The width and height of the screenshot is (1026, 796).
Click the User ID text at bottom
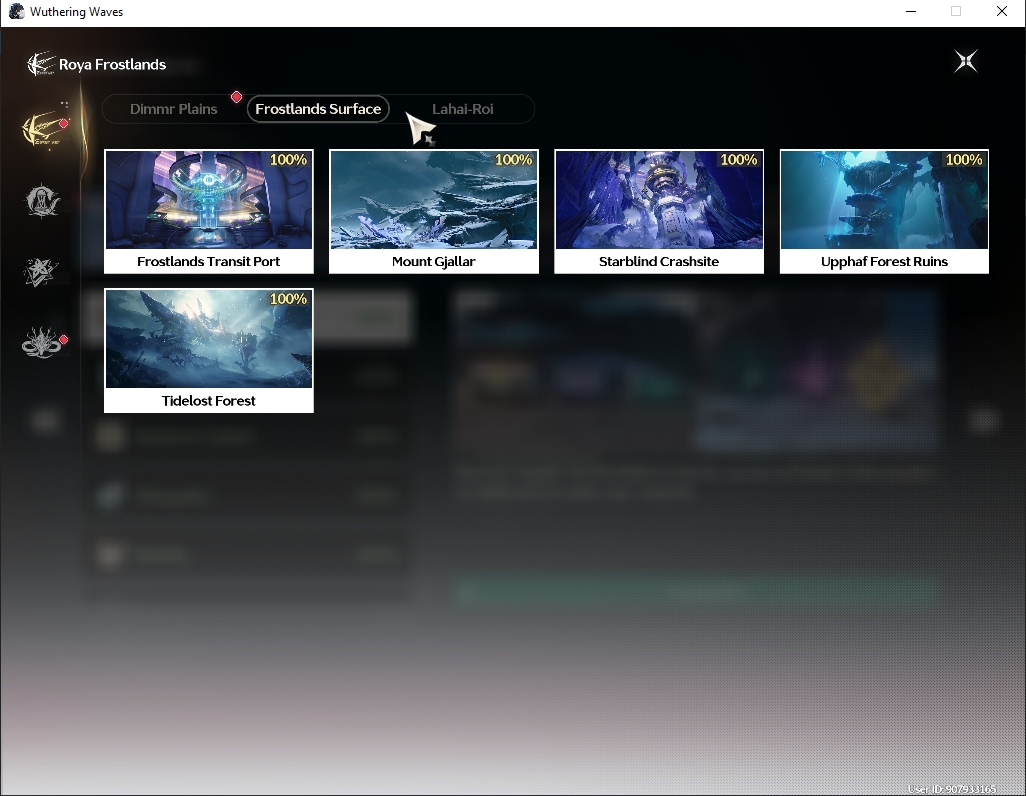952,789
